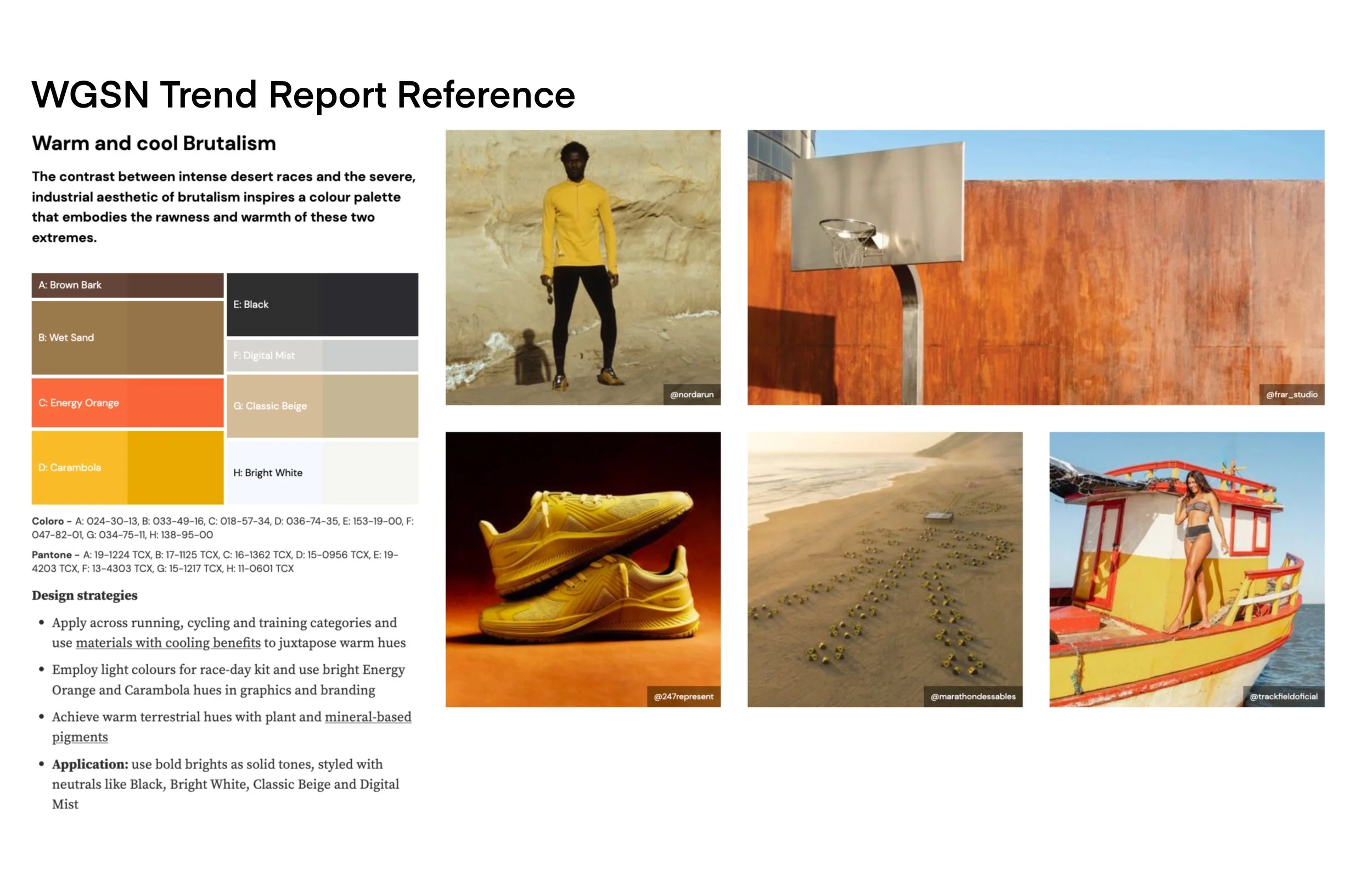Click the Brown Bark color swatch
The image size is (1372, 888).
[x=127, y=285]
